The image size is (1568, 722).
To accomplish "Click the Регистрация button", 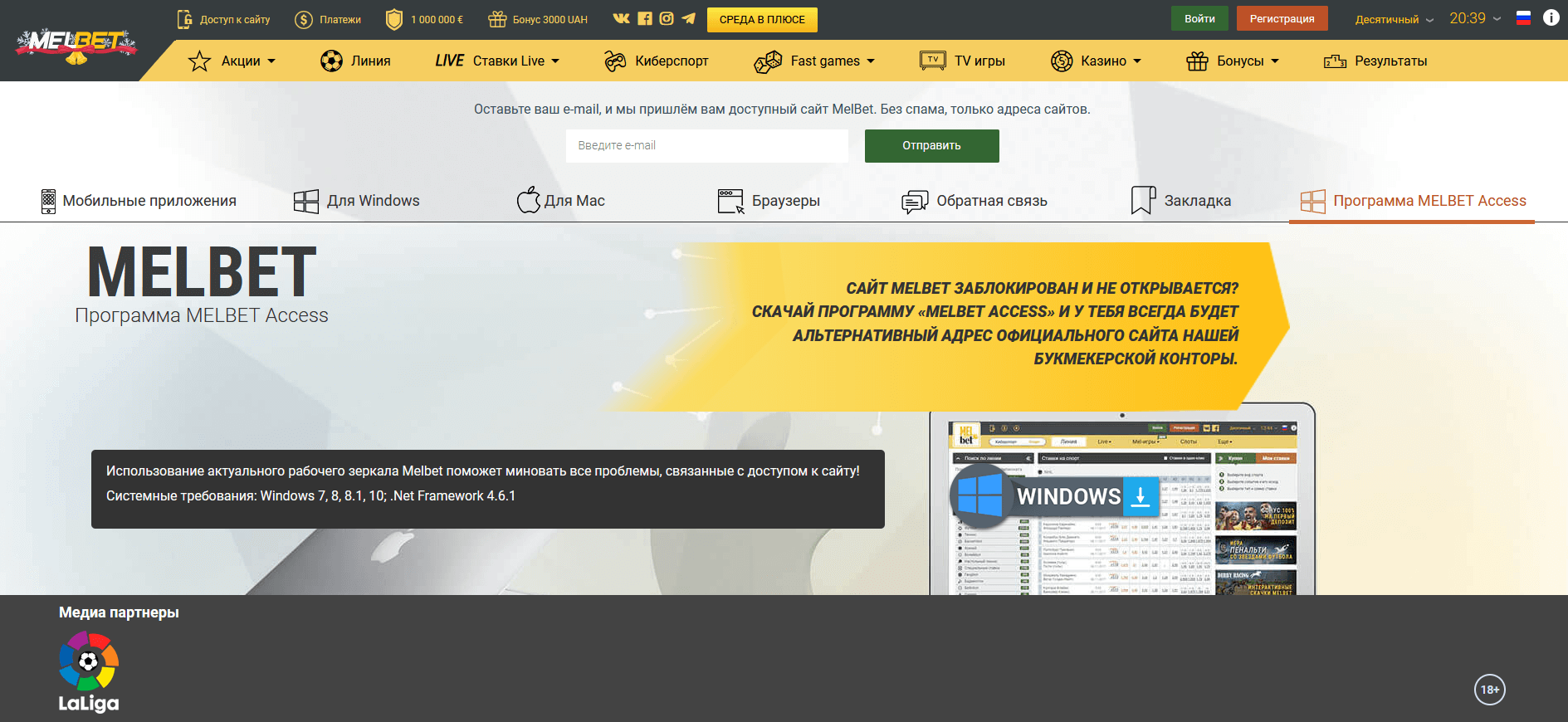I will click(x=1282, y=18).
